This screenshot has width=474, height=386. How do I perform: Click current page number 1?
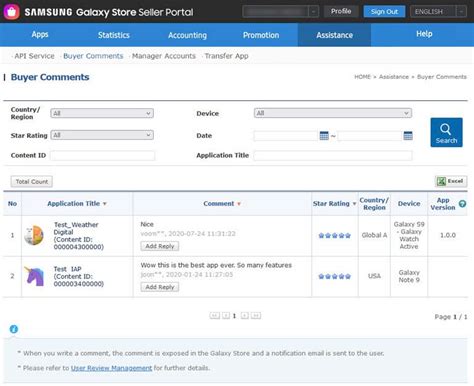234,316
